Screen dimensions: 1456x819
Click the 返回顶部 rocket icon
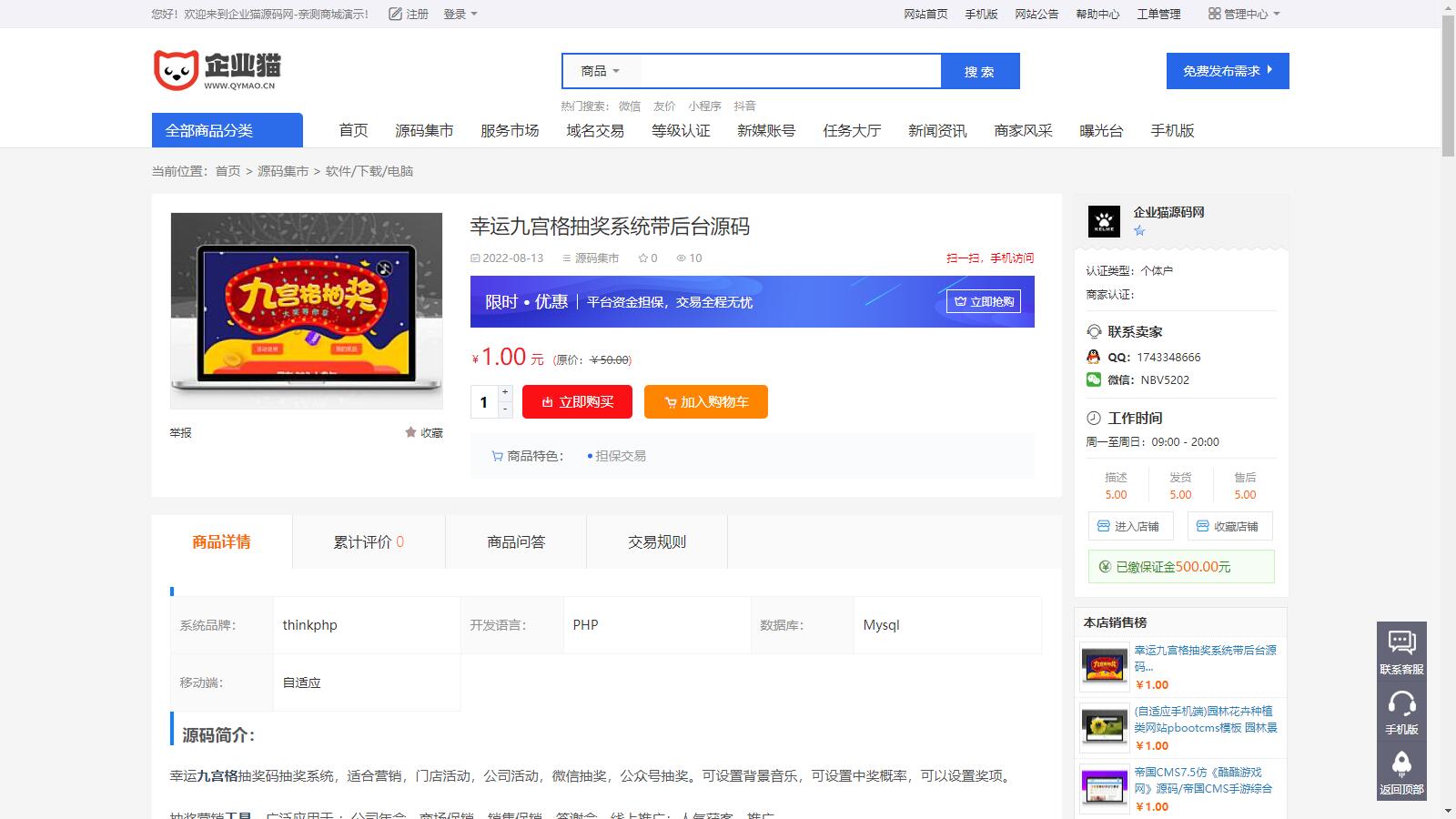pyautogui.click(x=1401, y=763)
